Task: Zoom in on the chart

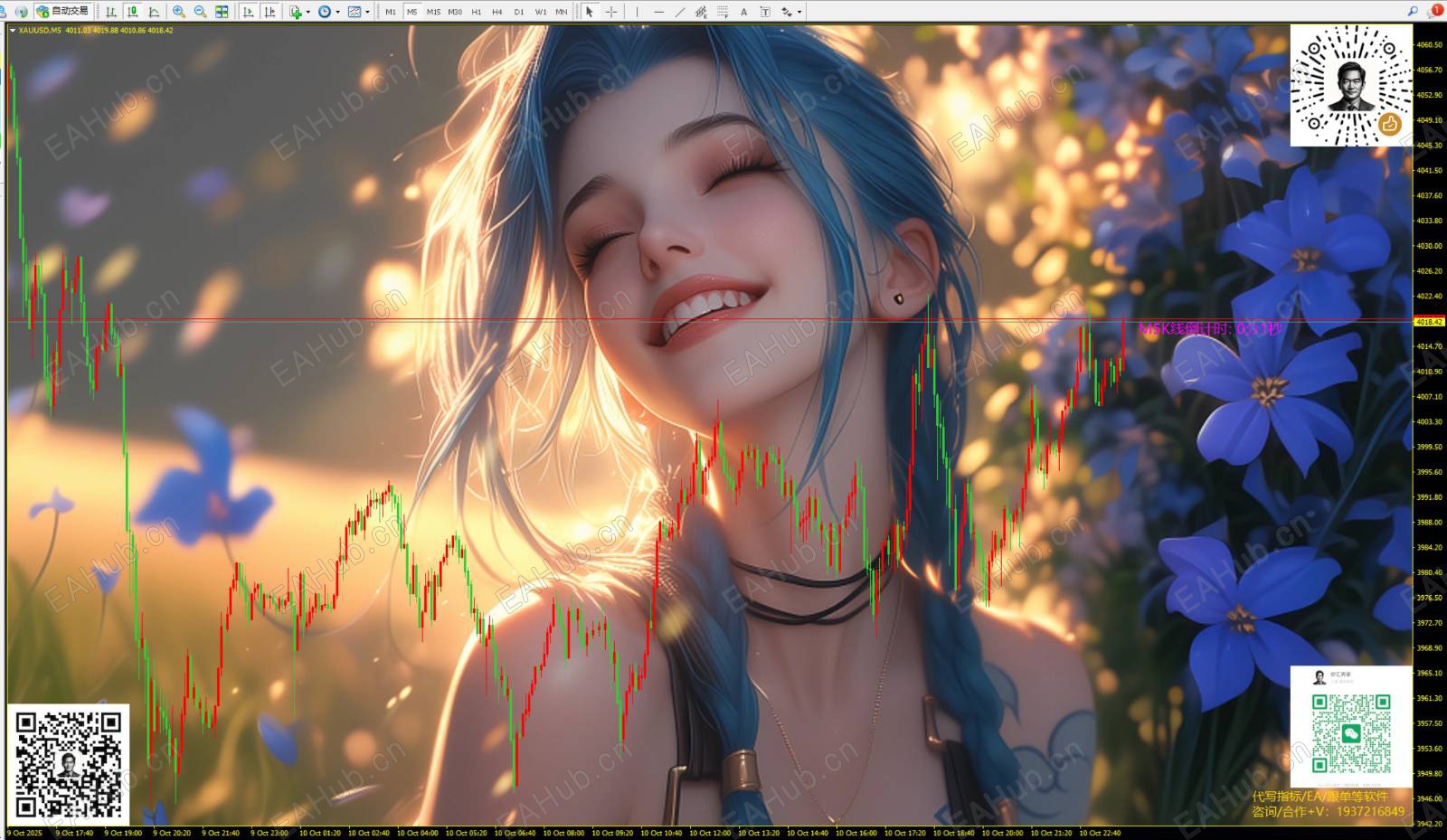Action: (x=179, y=12)
